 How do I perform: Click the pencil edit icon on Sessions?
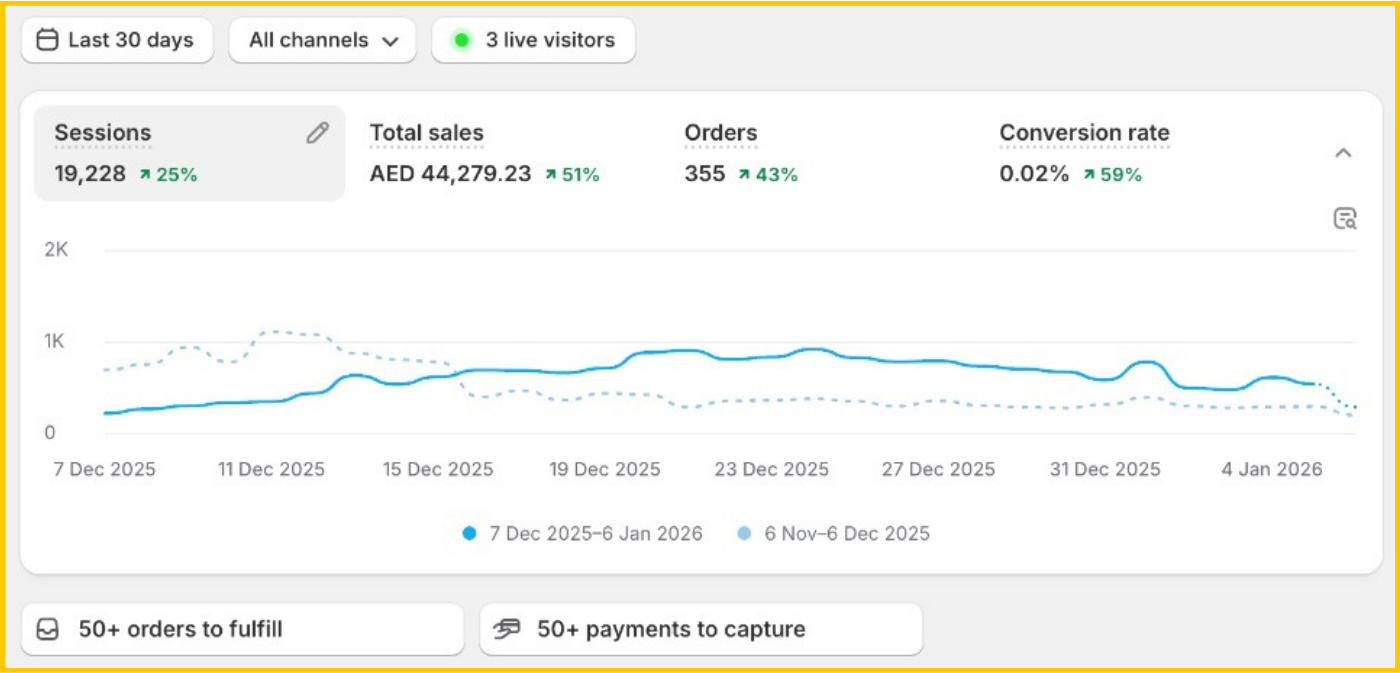click(x=317, y=133)
